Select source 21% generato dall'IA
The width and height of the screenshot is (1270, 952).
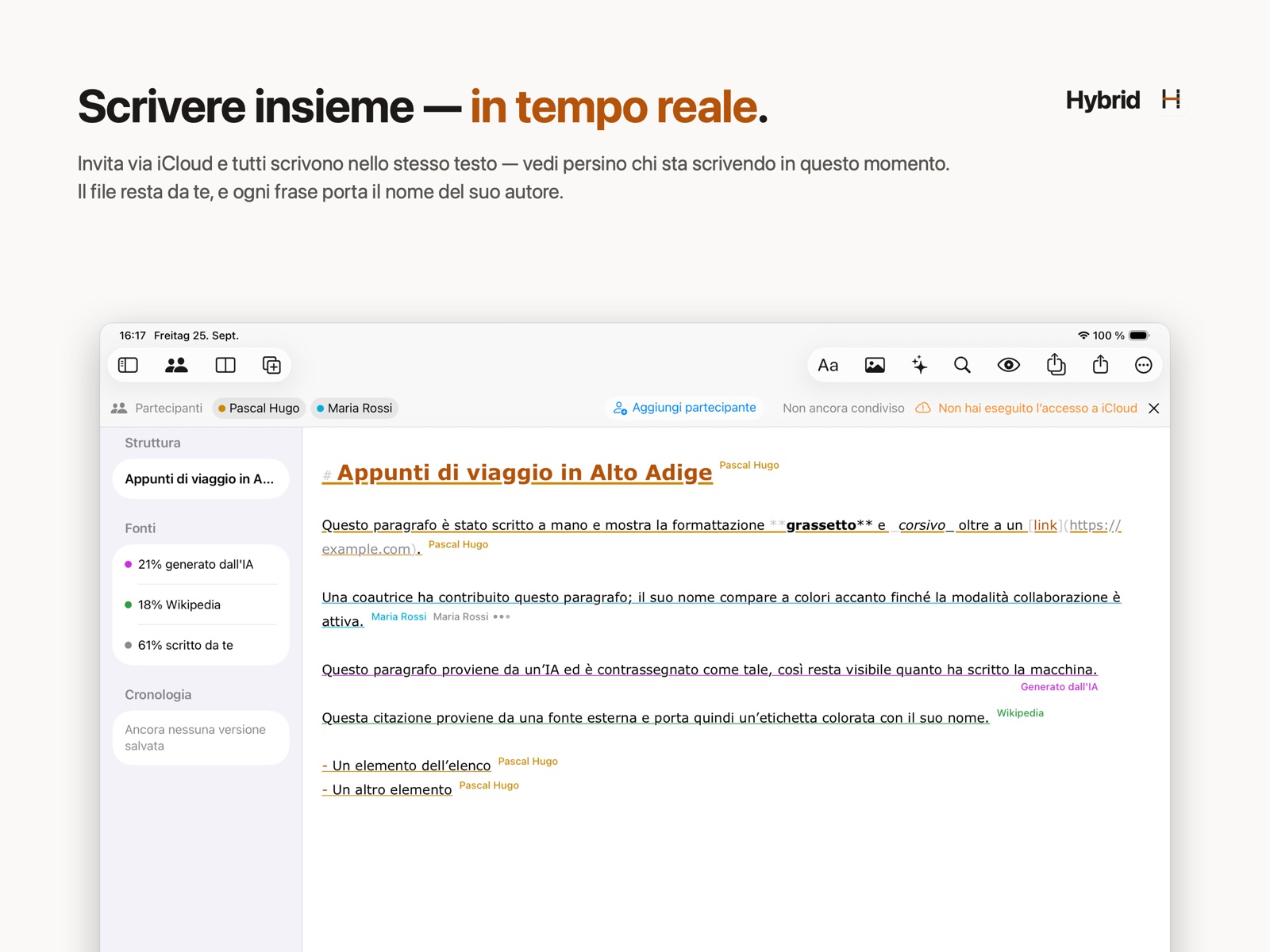click(201, 565)
